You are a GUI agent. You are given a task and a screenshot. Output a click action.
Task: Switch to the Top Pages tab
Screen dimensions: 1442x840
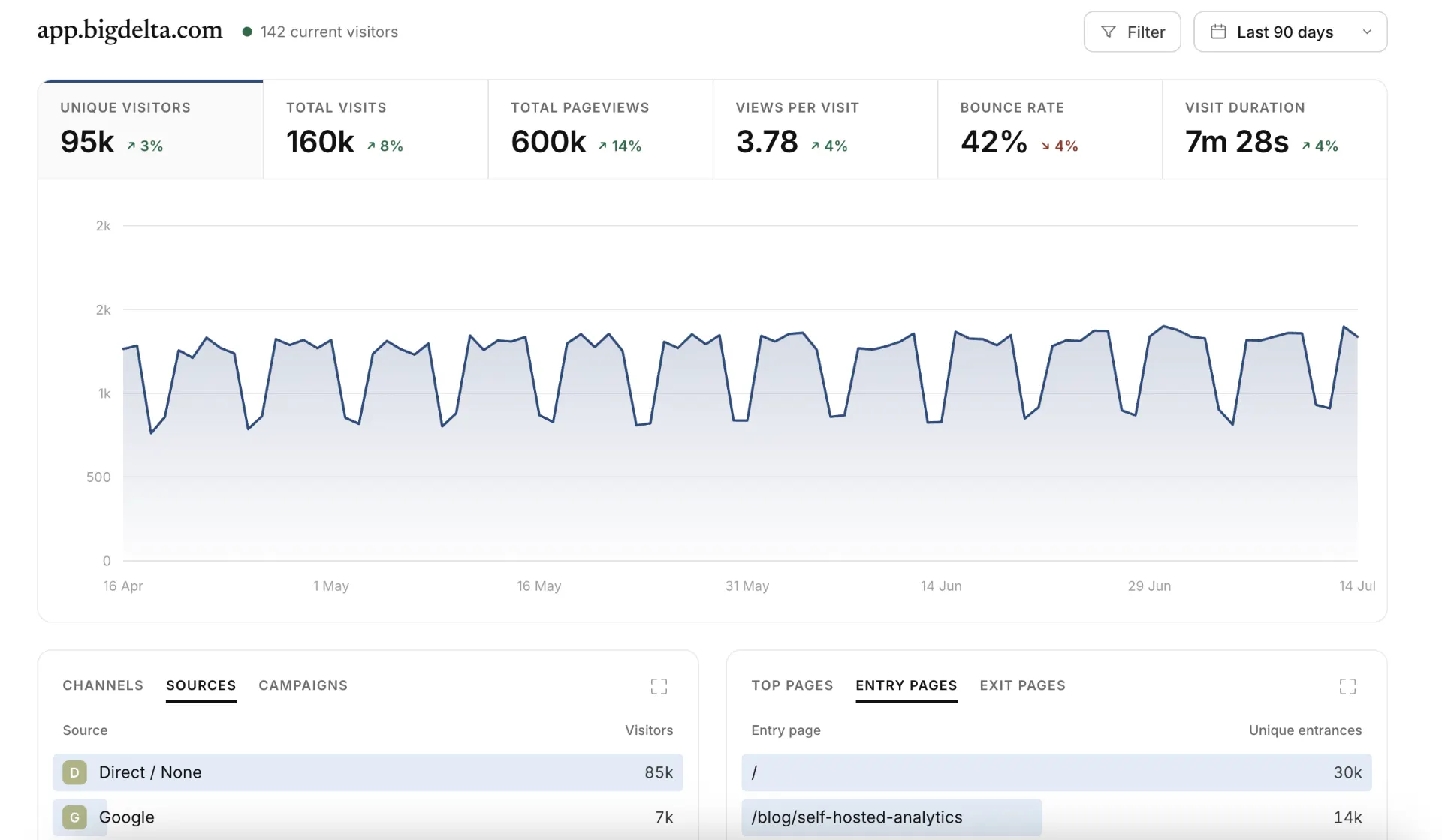(792, 685)
